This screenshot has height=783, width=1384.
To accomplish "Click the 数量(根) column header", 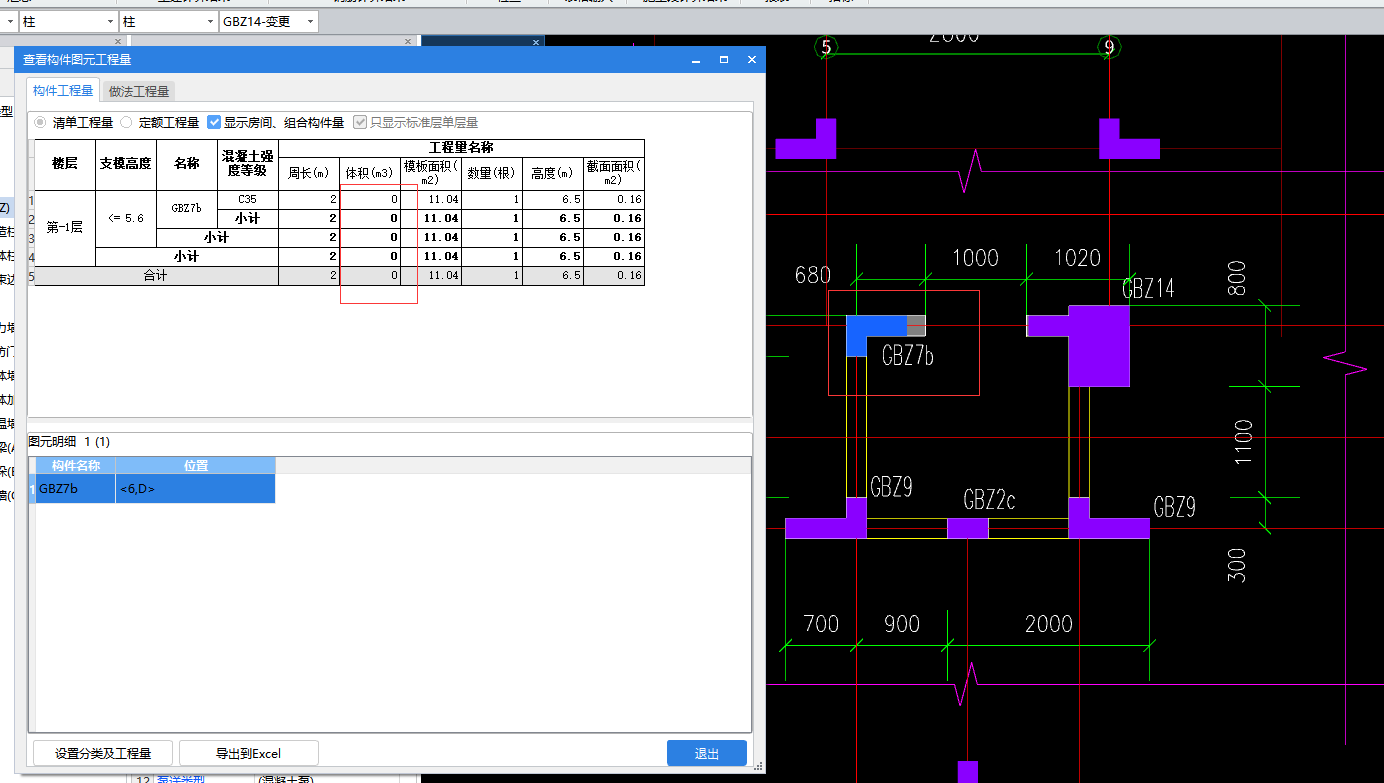I will (x=492, y=173).
